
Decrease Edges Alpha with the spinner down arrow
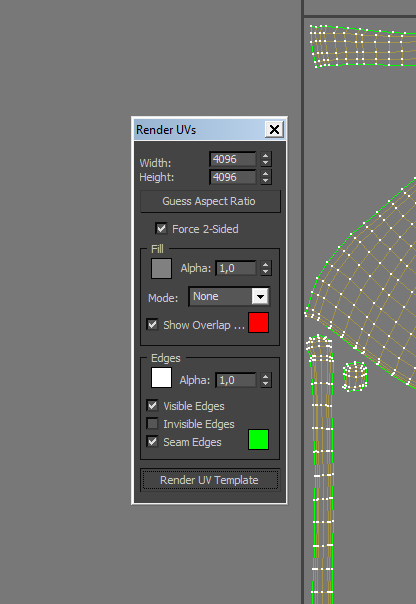tap(266, 384)
